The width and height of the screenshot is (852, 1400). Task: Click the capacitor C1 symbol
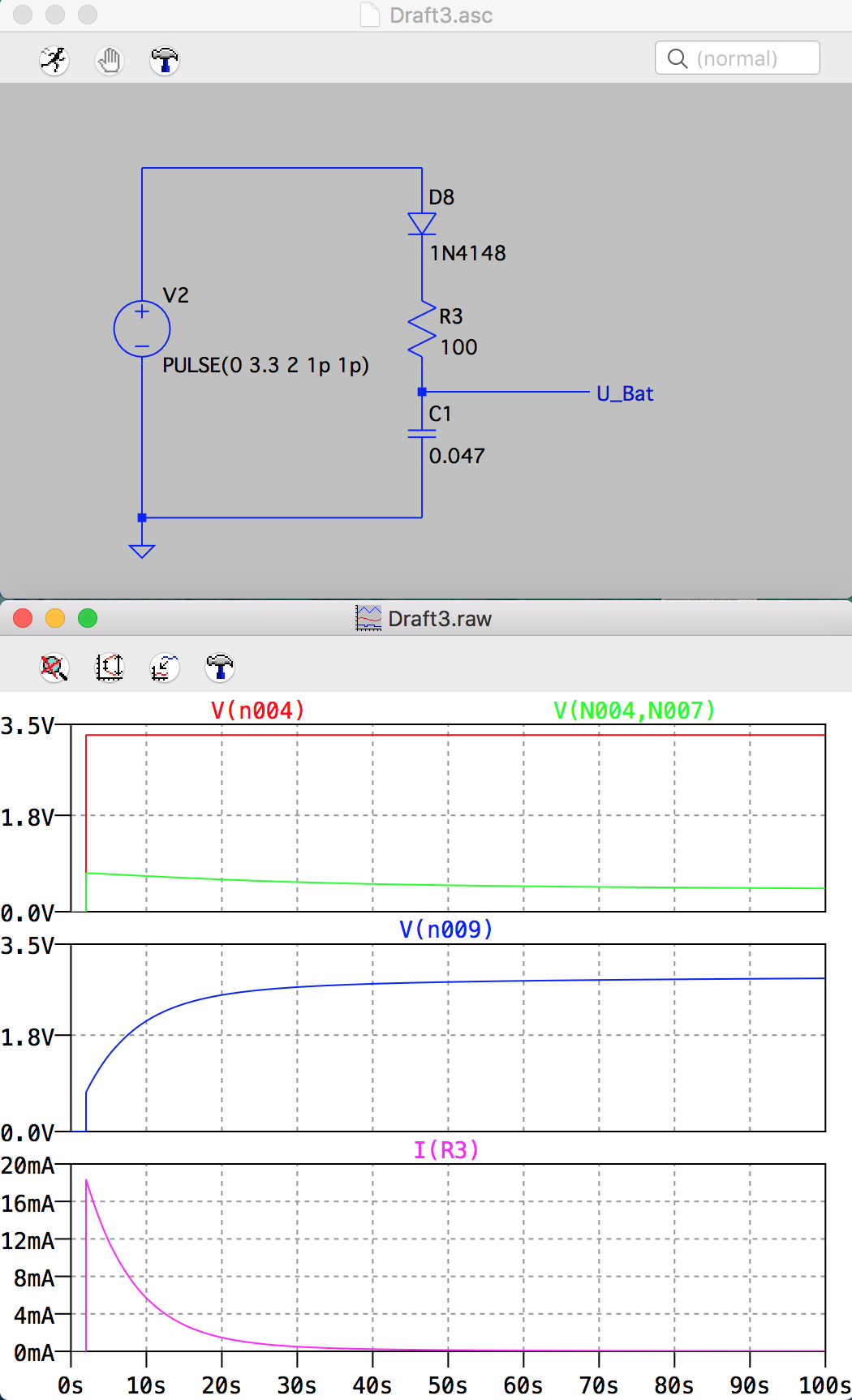point(422,434)
